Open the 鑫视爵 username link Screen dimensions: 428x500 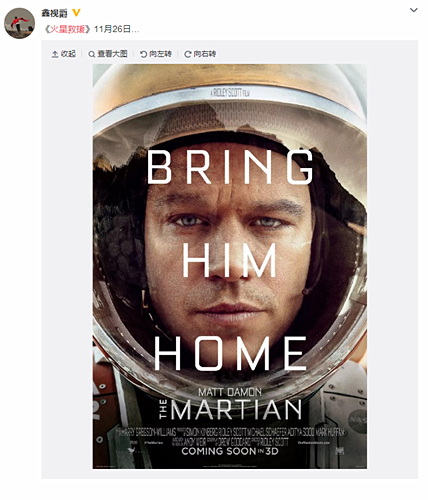click(54, 13)
